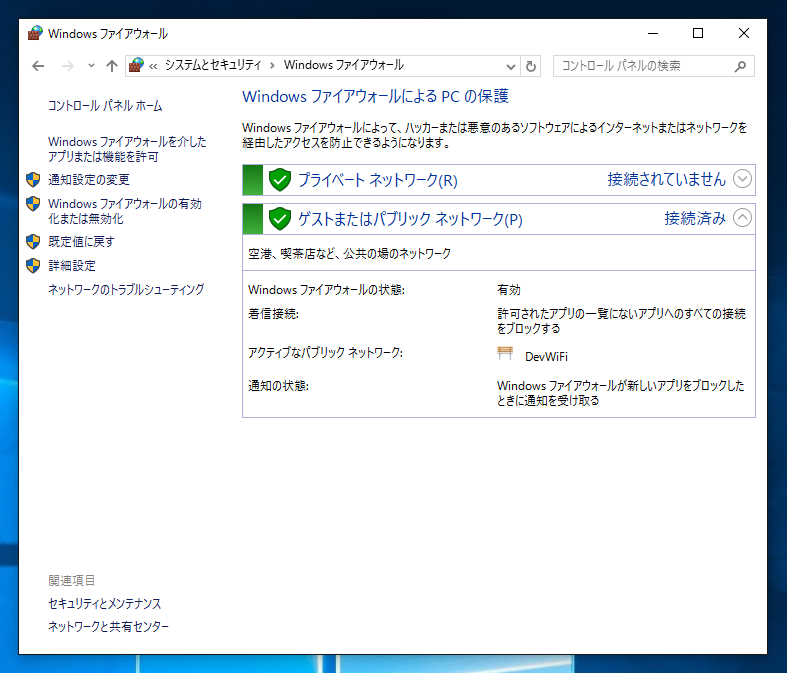
Task: Click 接続されていません status text
Action: tap(667, 179)
